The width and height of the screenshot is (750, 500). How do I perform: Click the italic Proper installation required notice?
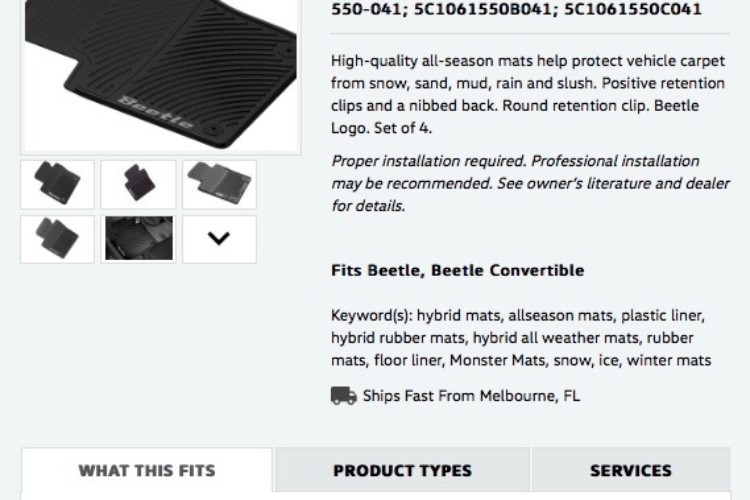pyautogui.click(x=530, y=183)
